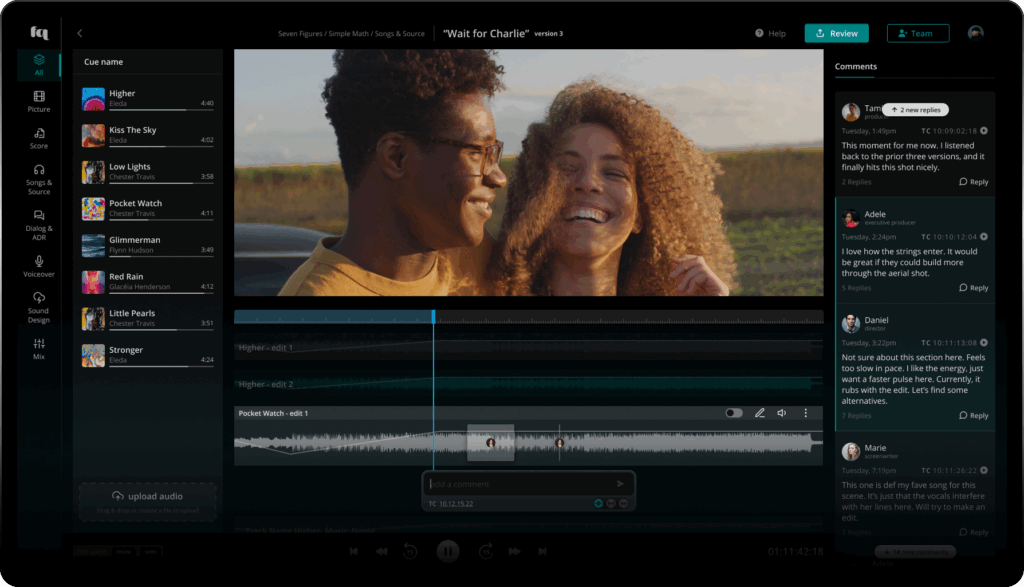Click the Review button
Viewport: 1024px width, 587px height.
836,33
